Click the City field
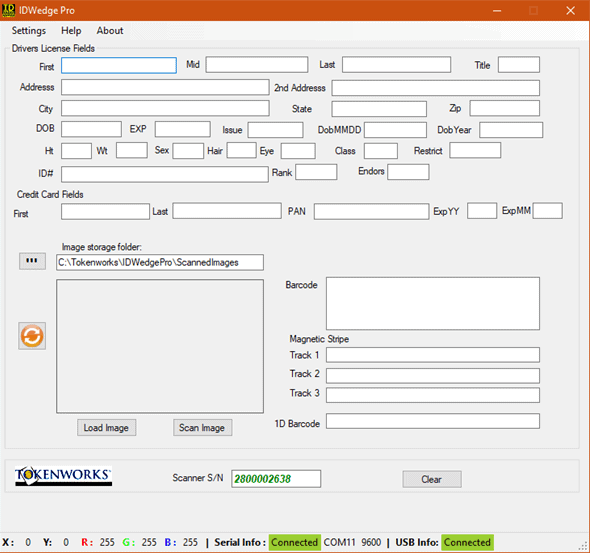593x556 pixels. (165, 108)
